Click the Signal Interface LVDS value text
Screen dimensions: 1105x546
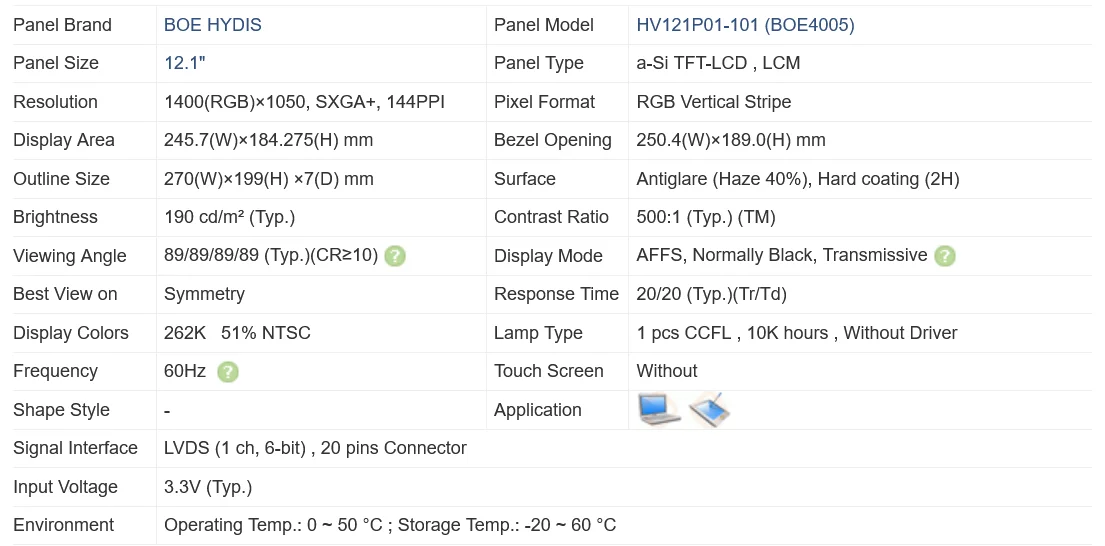tap(315, 448)
